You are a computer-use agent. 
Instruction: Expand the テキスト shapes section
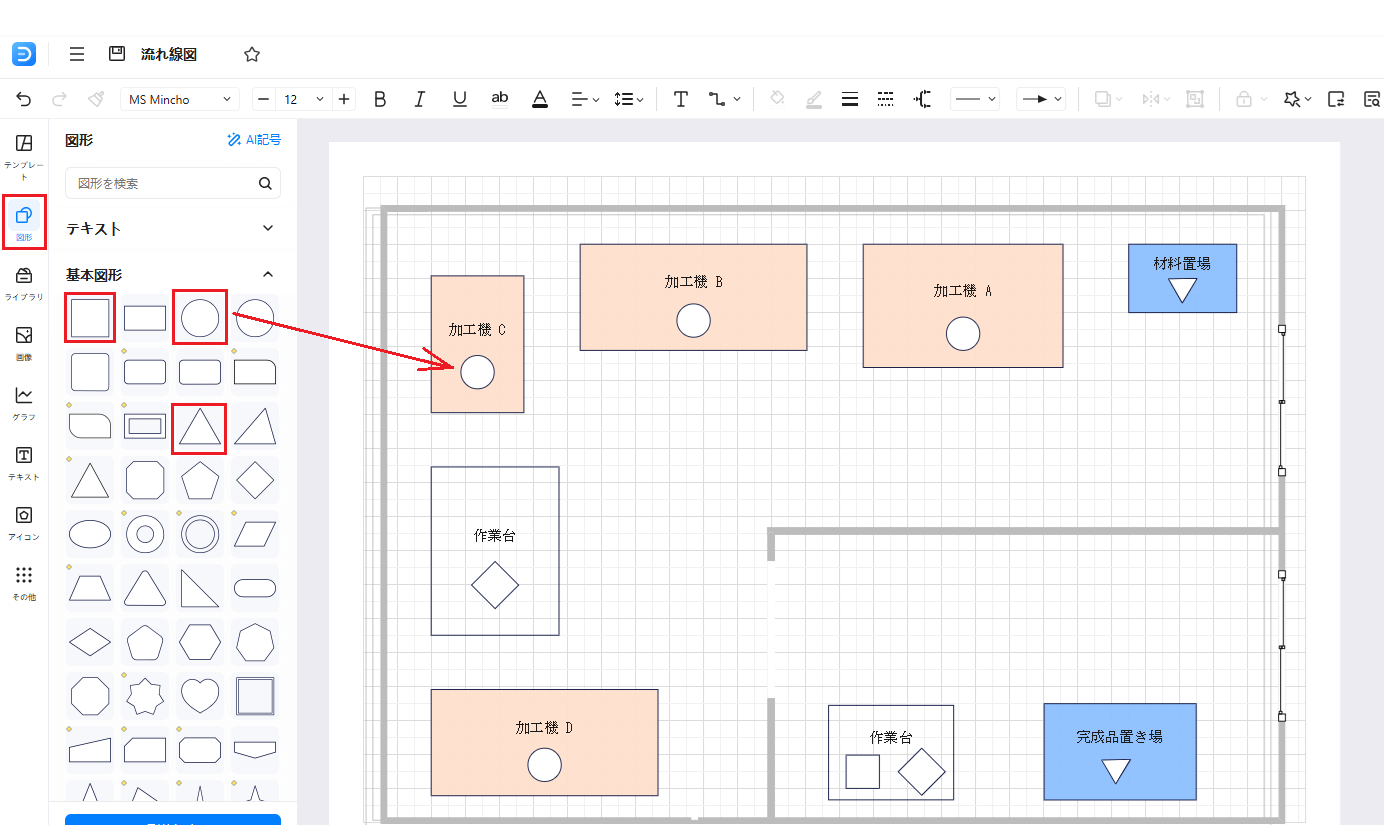coord(267,228)
